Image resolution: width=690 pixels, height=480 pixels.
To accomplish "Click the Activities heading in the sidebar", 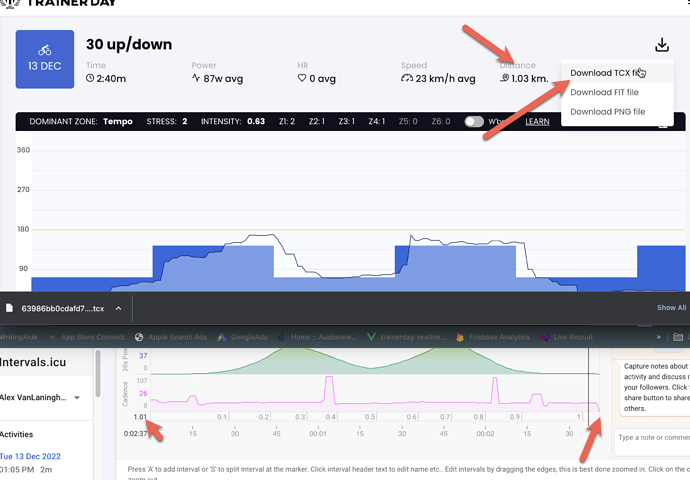I will click(x=17, y=434).
